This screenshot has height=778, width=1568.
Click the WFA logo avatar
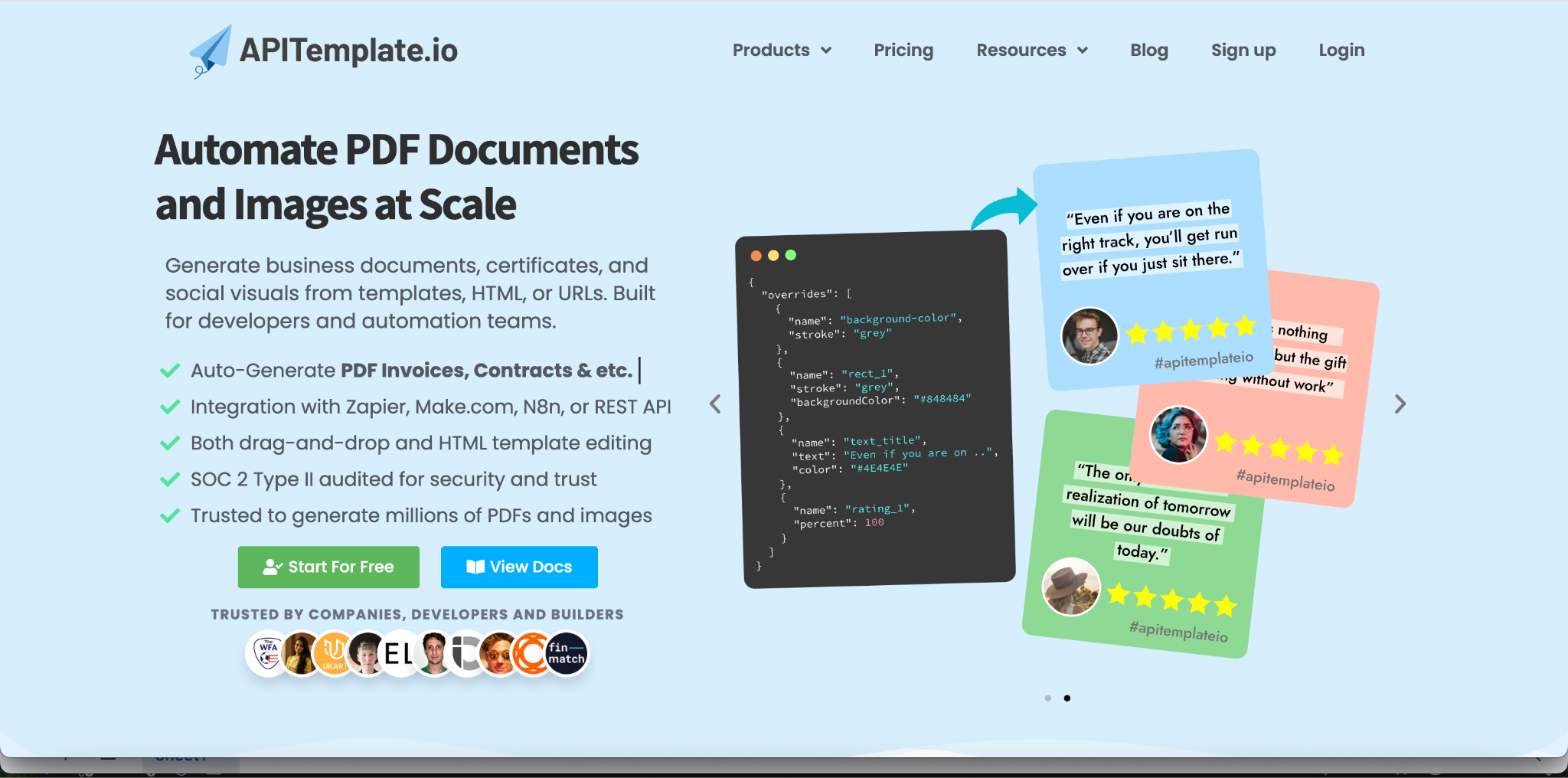tap(267, 654)
